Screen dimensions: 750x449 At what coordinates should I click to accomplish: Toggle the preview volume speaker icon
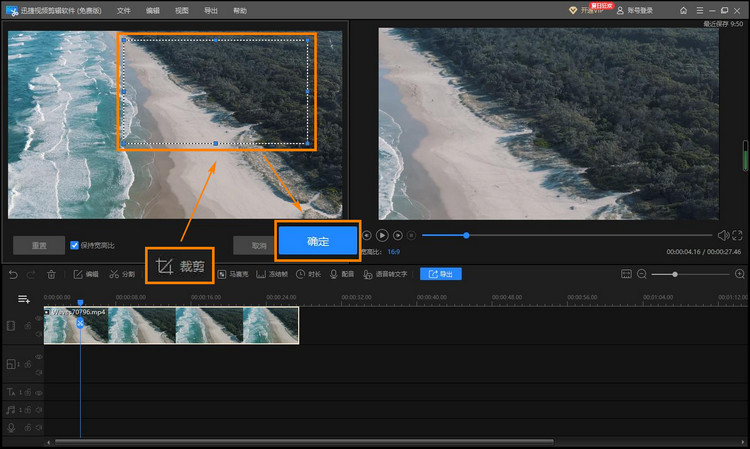[x=723, y=235]
